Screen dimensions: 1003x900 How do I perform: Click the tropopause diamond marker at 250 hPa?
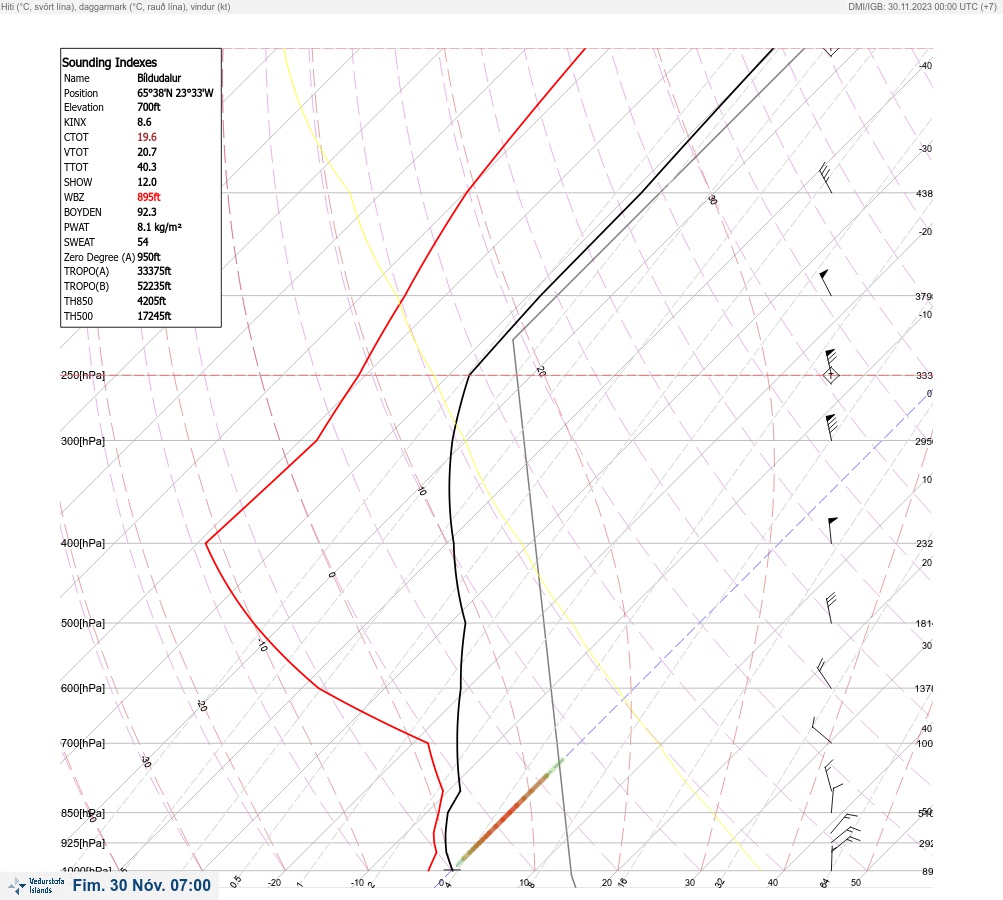coord(830,375)
